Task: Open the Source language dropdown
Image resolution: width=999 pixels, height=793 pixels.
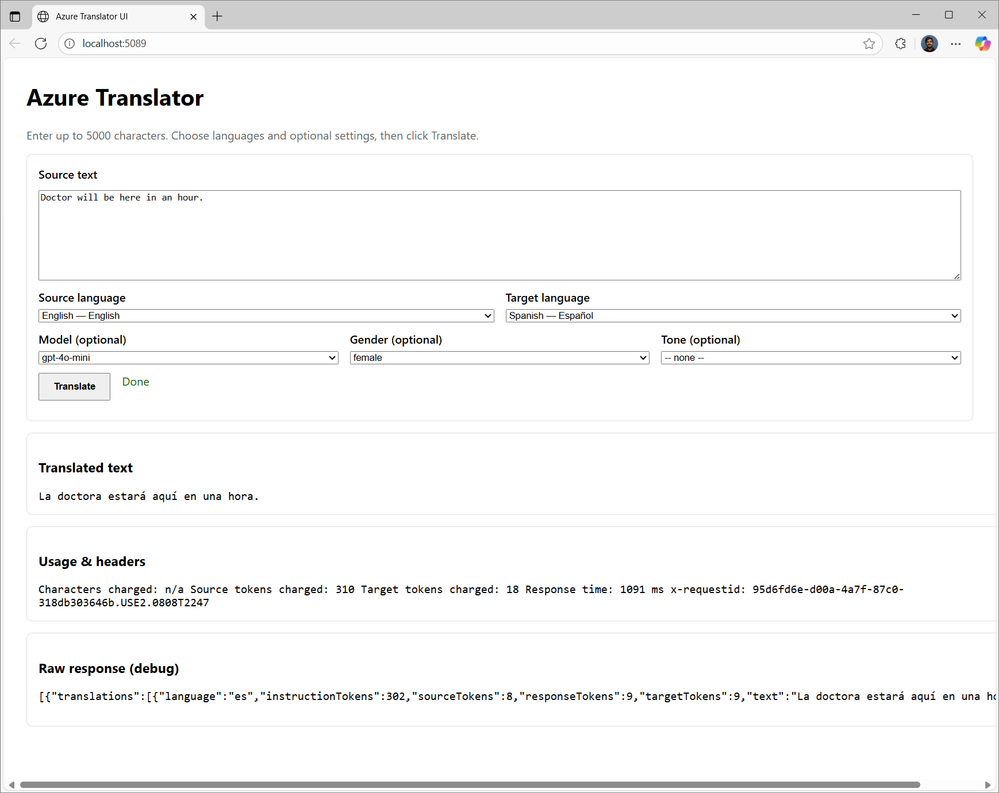Action: click(266, 316)
